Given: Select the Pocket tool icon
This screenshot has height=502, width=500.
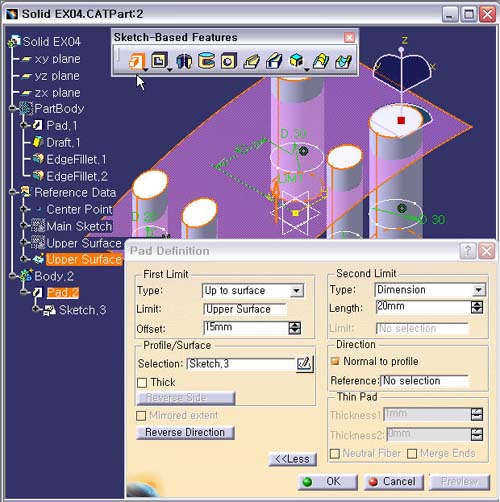Looking at the screenshot, I should [x=159, y=61].
